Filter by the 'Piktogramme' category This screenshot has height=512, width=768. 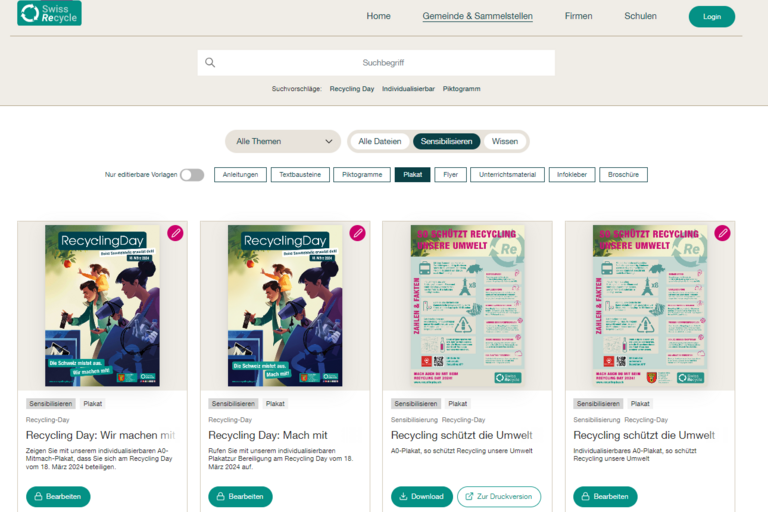pos(361,175)
